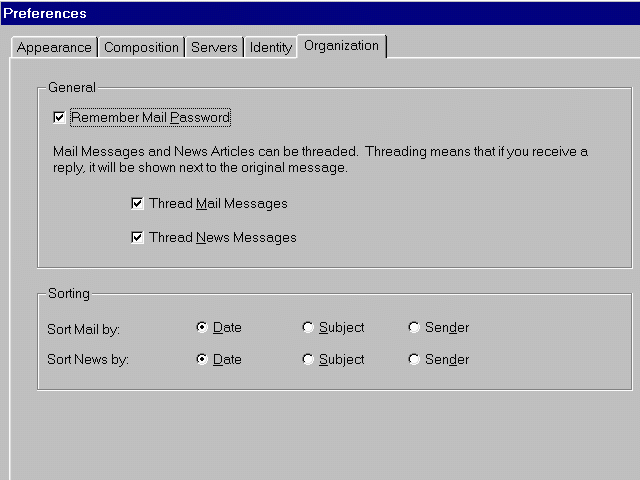Screen dimensions: 640x480
Task: Uncheck Remember Mail Password
Action: pyautogui.click(x=60, y=118)
